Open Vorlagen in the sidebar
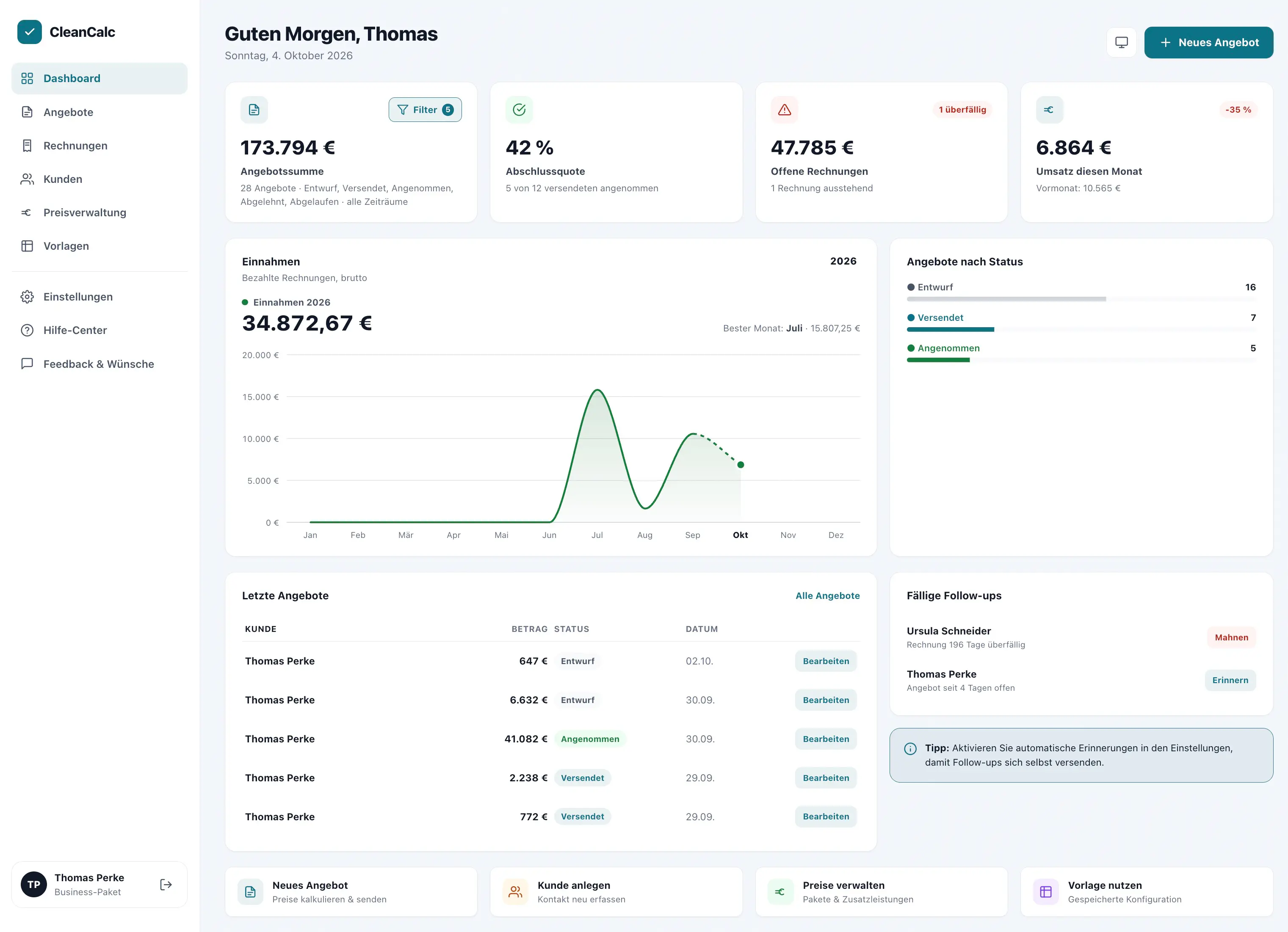Viewport: 1288px width, 932px height. click(100, 246)
